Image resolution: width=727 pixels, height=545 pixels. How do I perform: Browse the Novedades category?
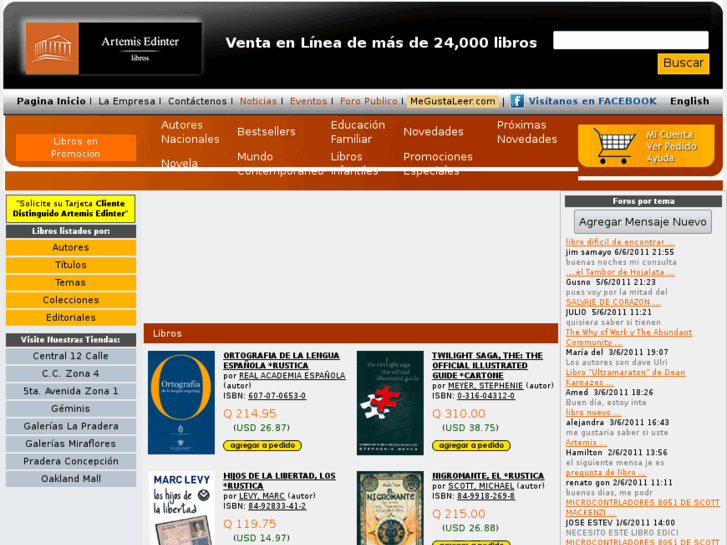click(433, 132)
